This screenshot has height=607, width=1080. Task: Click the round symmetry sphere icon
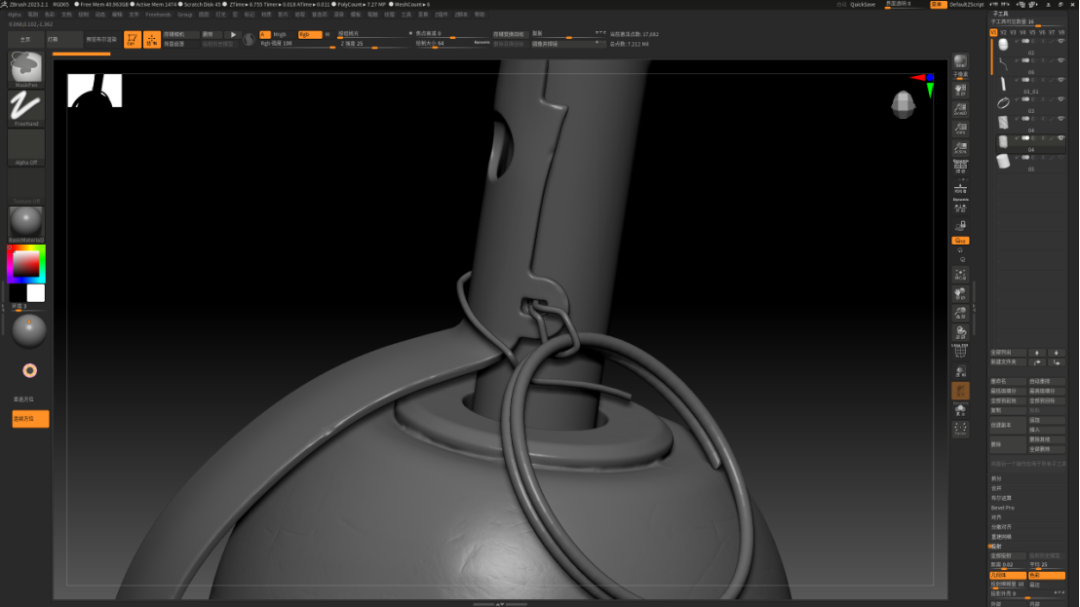click(x=249, y=40)
